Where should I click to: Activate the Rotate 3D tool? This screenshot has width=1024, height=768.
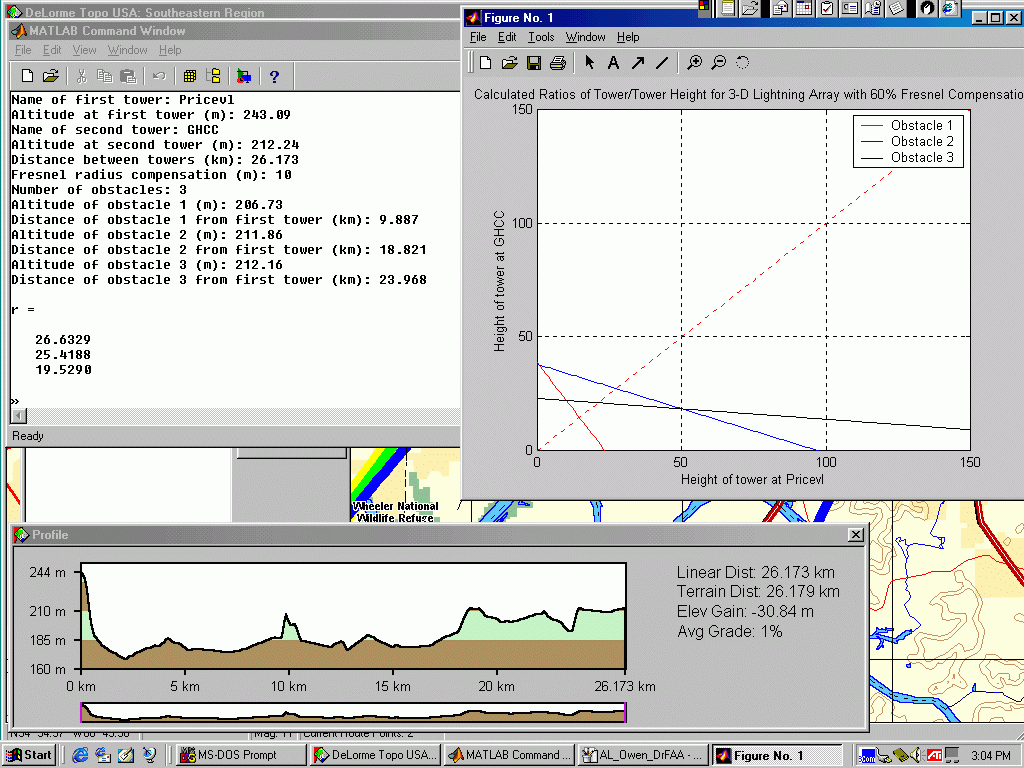click(743, 63)
